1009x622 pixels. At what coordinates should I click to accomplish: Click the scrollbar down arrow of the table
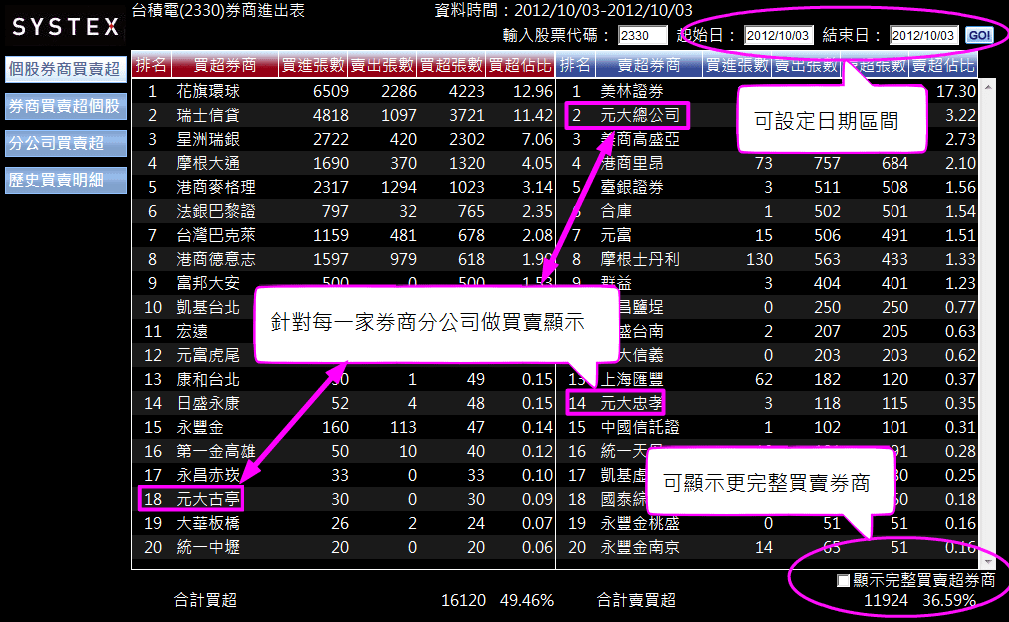tap(986, 563)
